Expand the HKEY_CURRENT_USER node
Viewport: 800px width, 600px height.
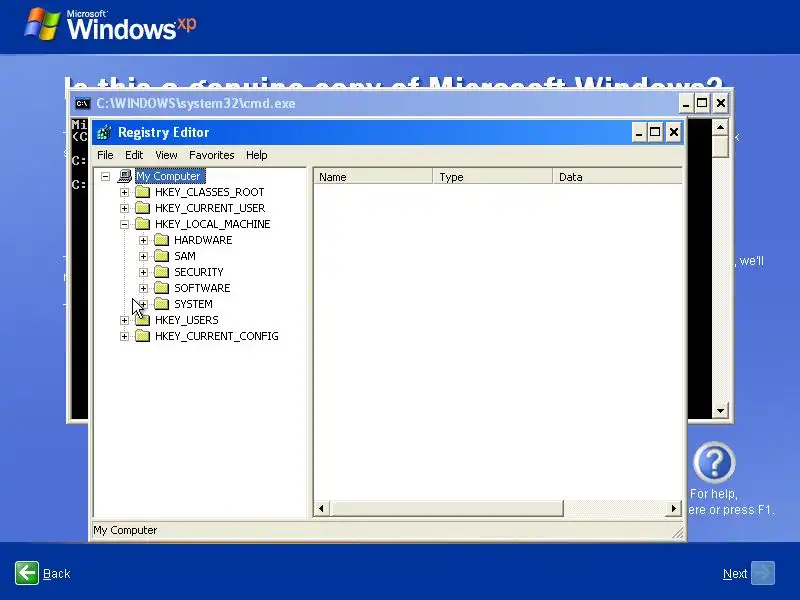pyautogui.click(x=124, y=208)
